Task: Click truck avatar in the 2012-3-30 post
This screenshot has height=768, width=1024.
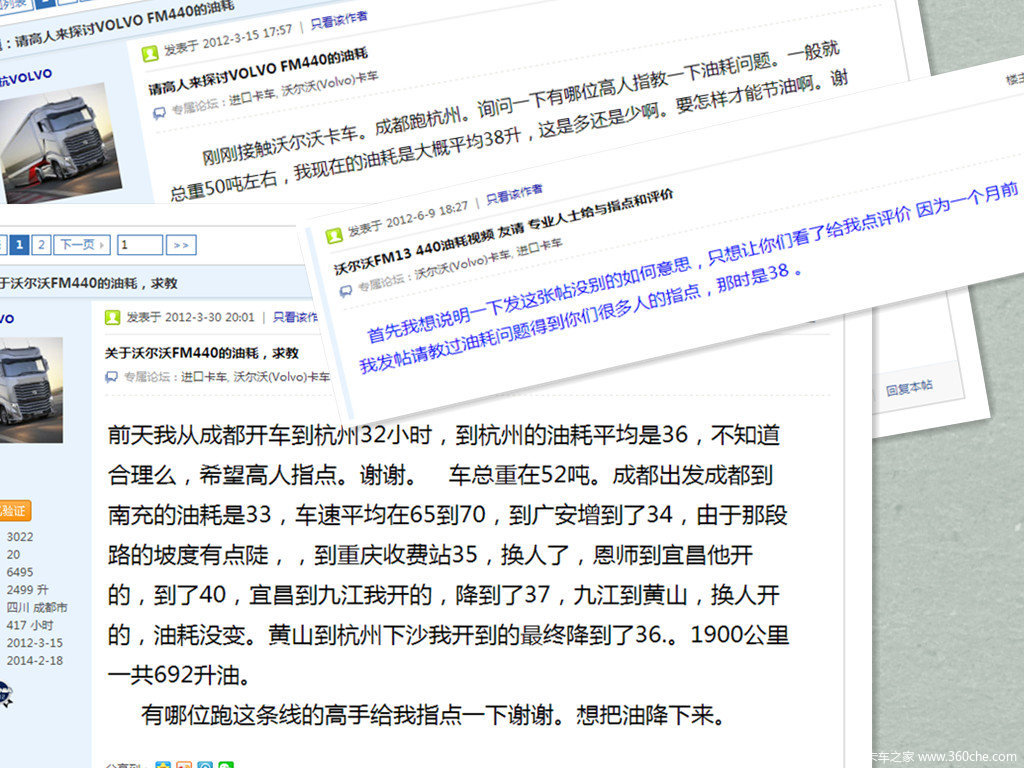Action: click(x=31, y=390)
